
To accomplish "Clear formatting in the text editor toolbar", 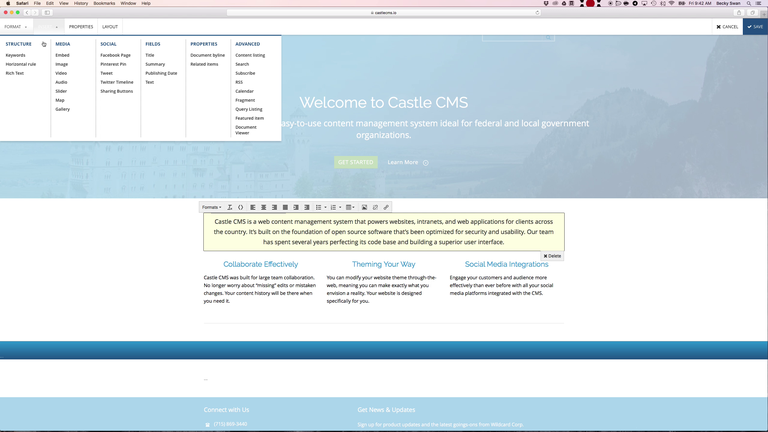I will [230, 207].
